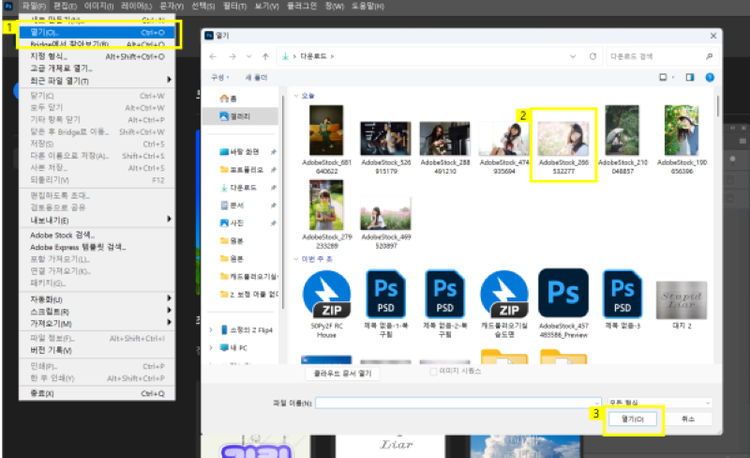Go up one folder level arrow

[265, 56]
